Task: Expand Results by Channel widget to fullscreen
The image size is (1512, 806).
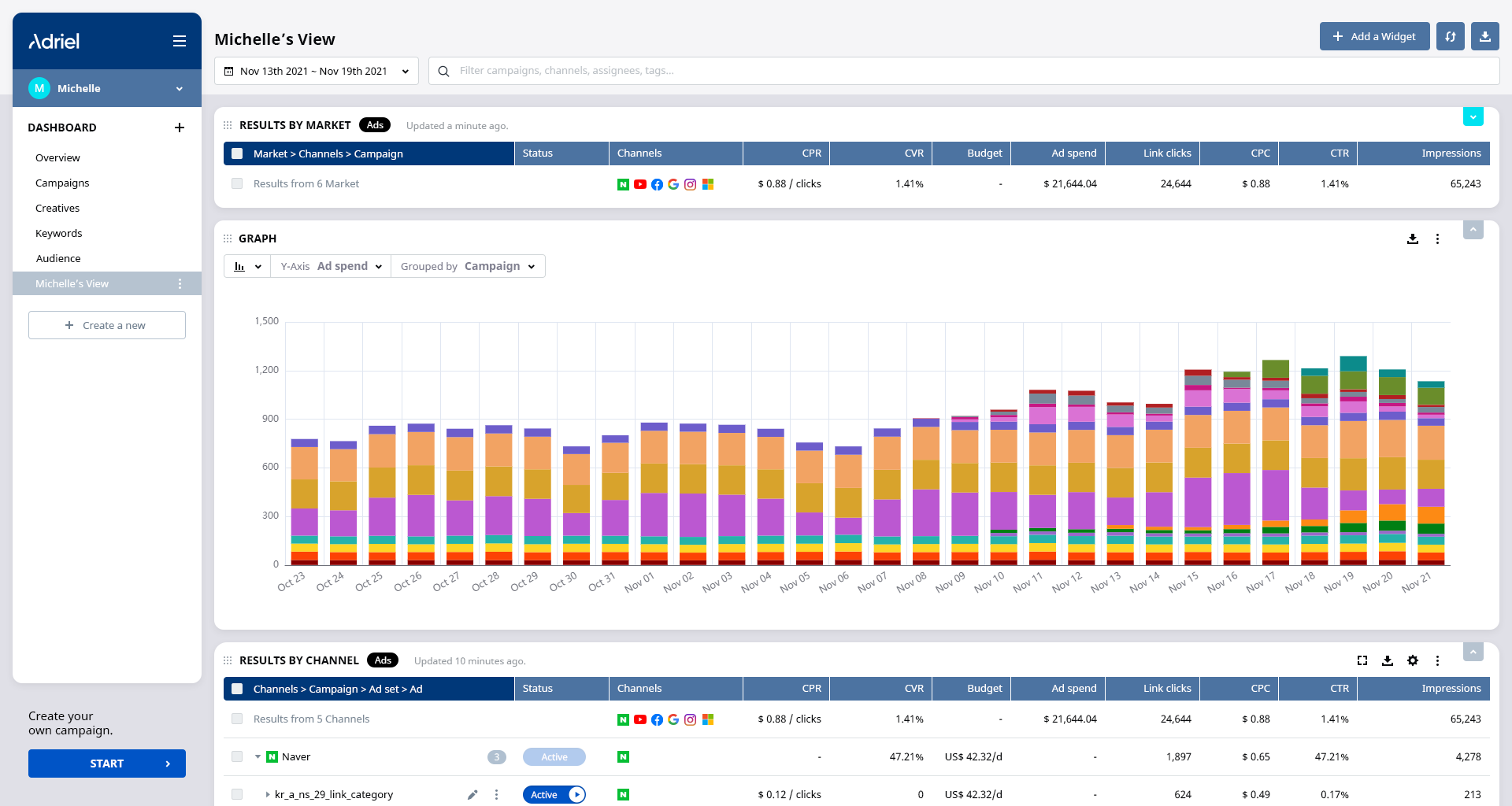Action: pyautogui.click(x=1362, y=660)
